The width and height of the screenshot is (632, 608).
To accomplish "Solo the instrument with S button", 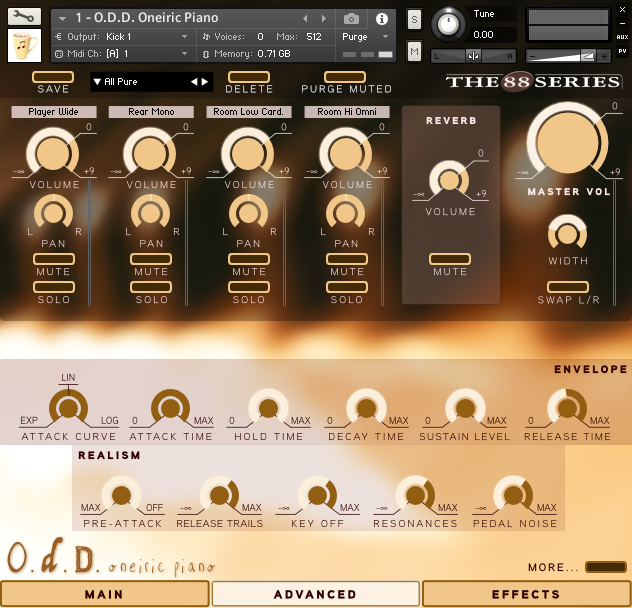I will (414, 19).
